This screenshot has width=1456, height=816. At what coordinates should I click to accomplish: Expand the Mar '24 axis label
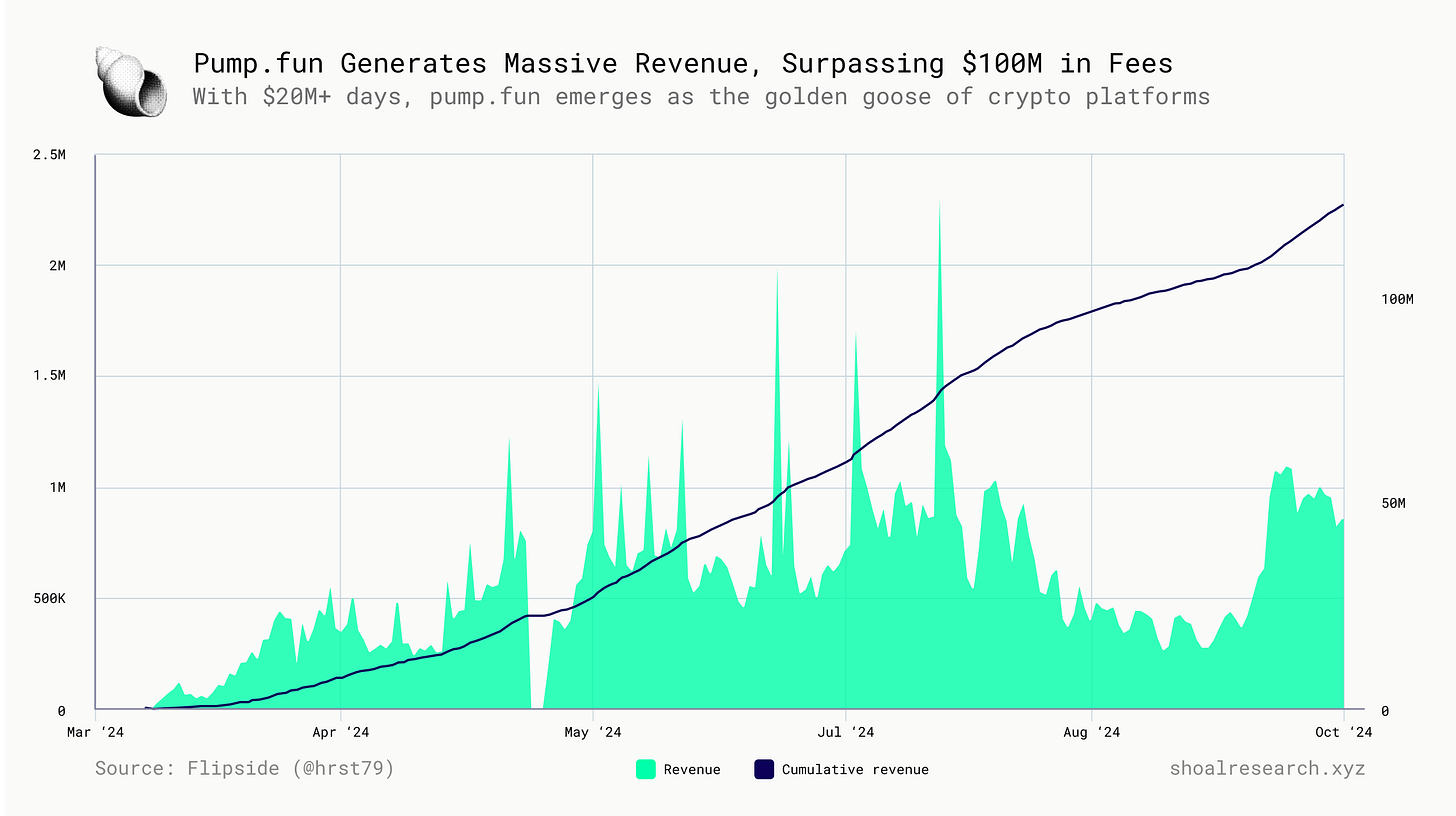94,732
